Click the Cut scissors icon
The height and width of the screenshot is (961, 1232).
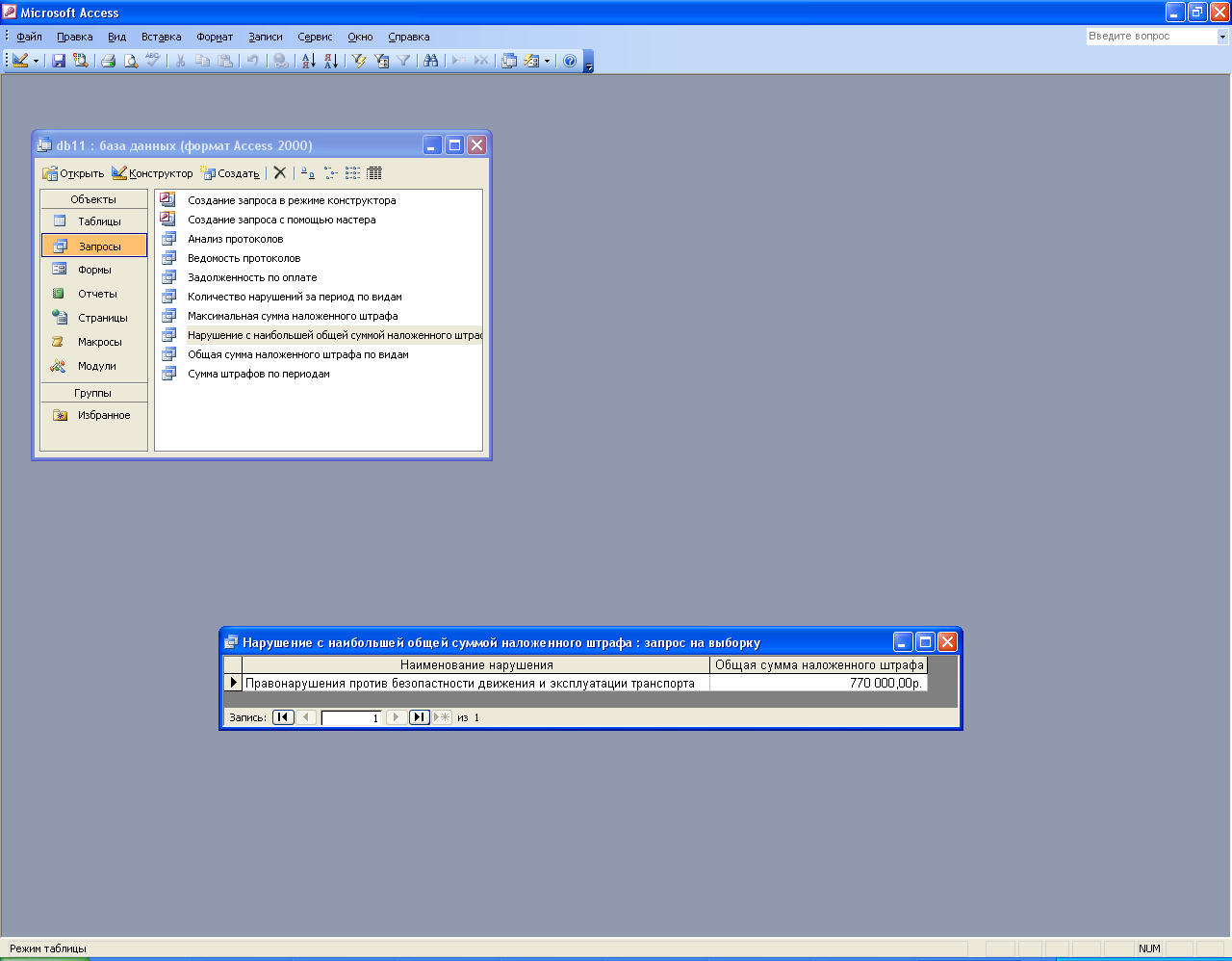pos(180,61)
